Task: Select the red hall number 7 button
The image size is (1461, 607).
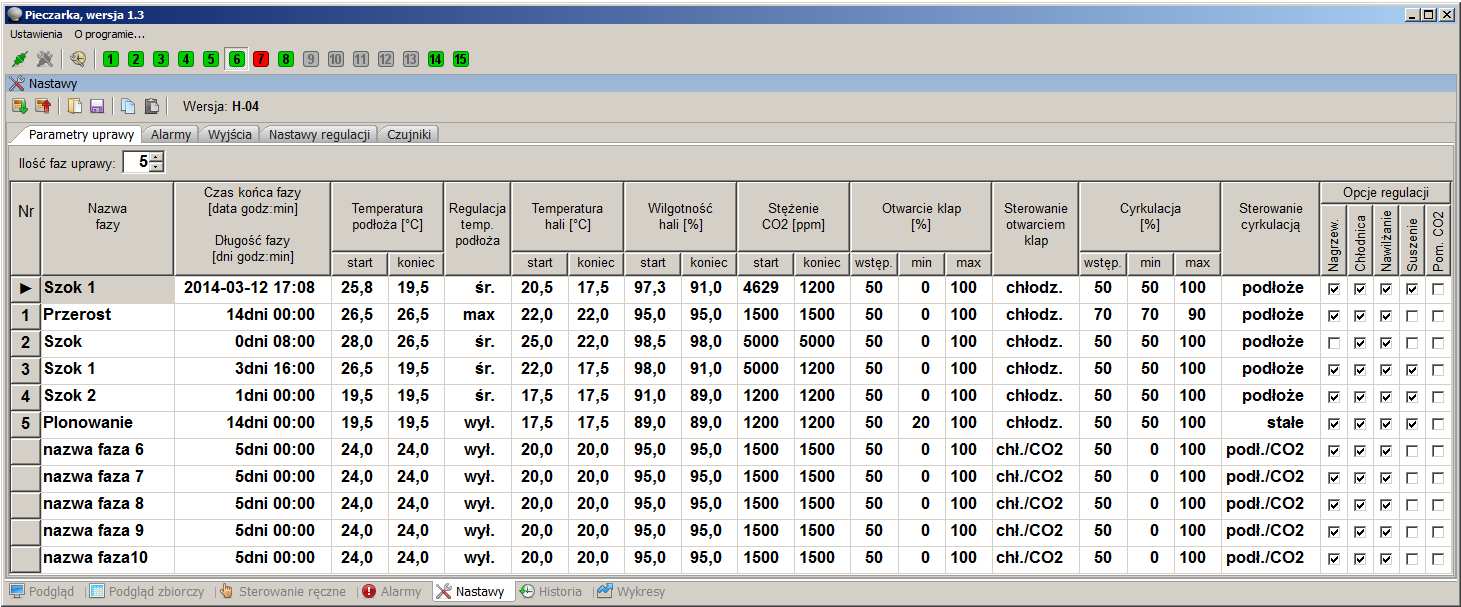Action: [261, 59]
